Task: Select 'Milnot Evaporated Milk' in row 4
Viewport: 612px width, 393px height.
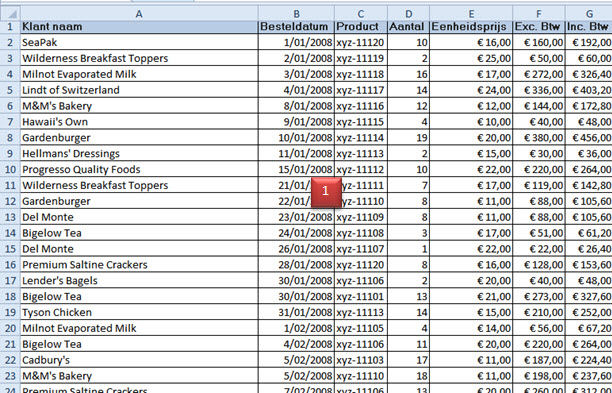Action: [x=139, y=74]
